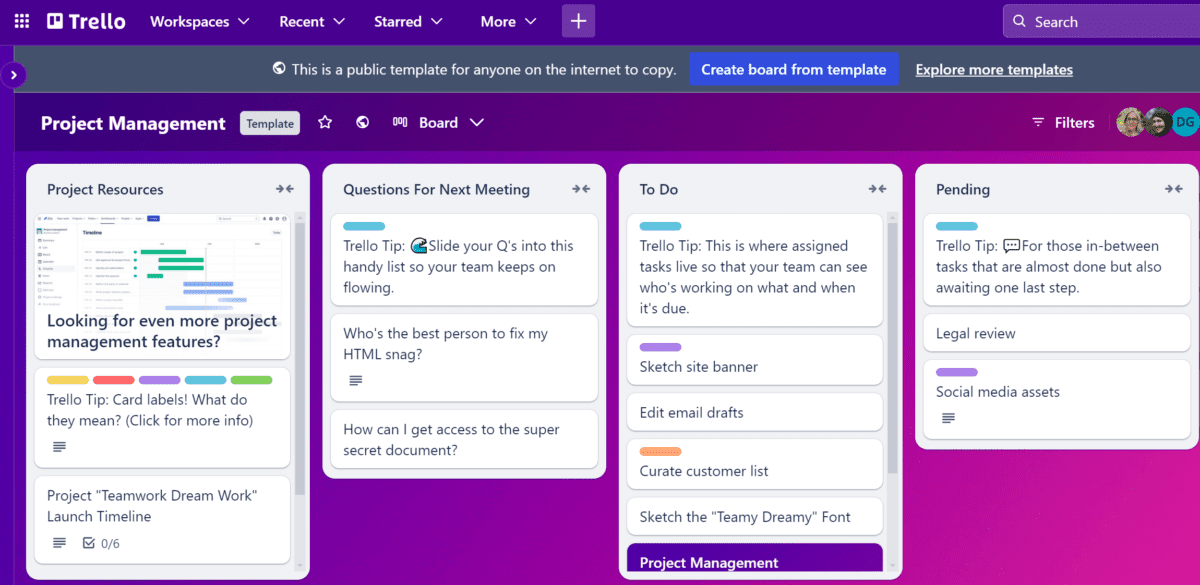Click the Pending list title
Screen dimensions: 1200x585
click(963, 189)
